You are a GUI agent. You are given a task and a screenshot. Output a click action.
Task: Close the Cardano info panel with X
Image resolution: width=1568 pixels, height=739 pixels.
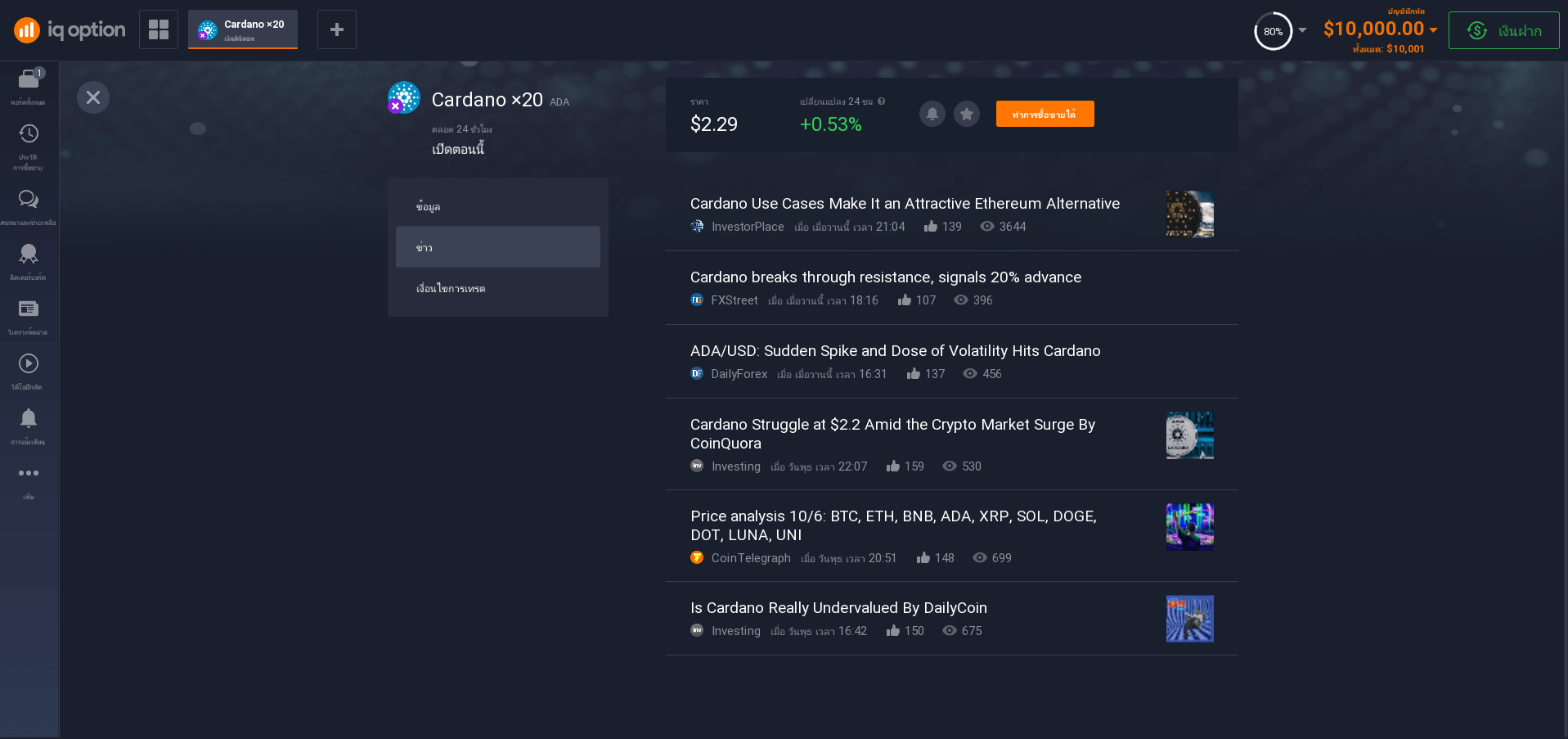pyautogui.click(x=93, y=97)
